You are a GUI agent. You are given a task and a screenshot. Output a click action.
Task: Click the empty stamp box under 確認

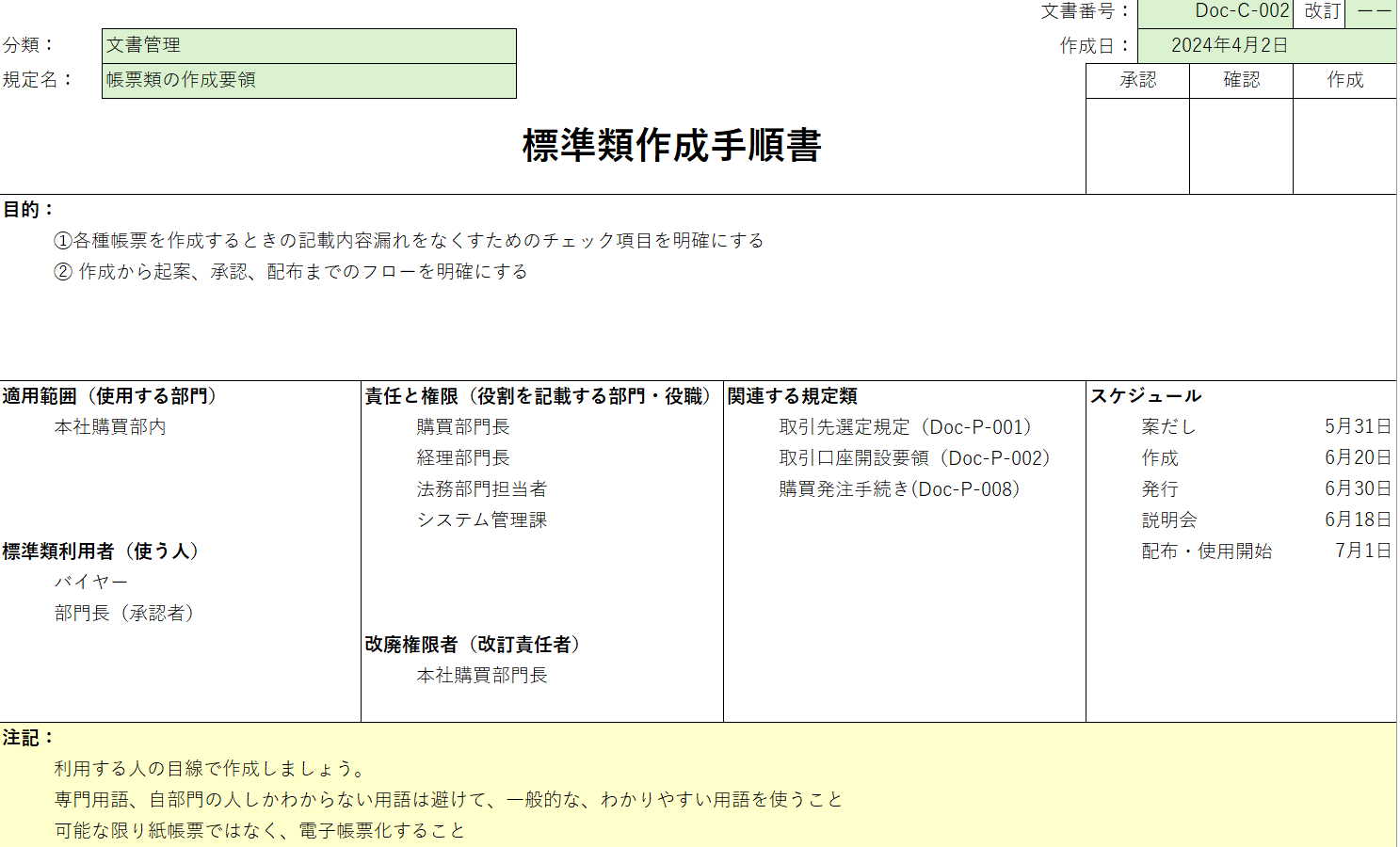(x=1241, y=146)
